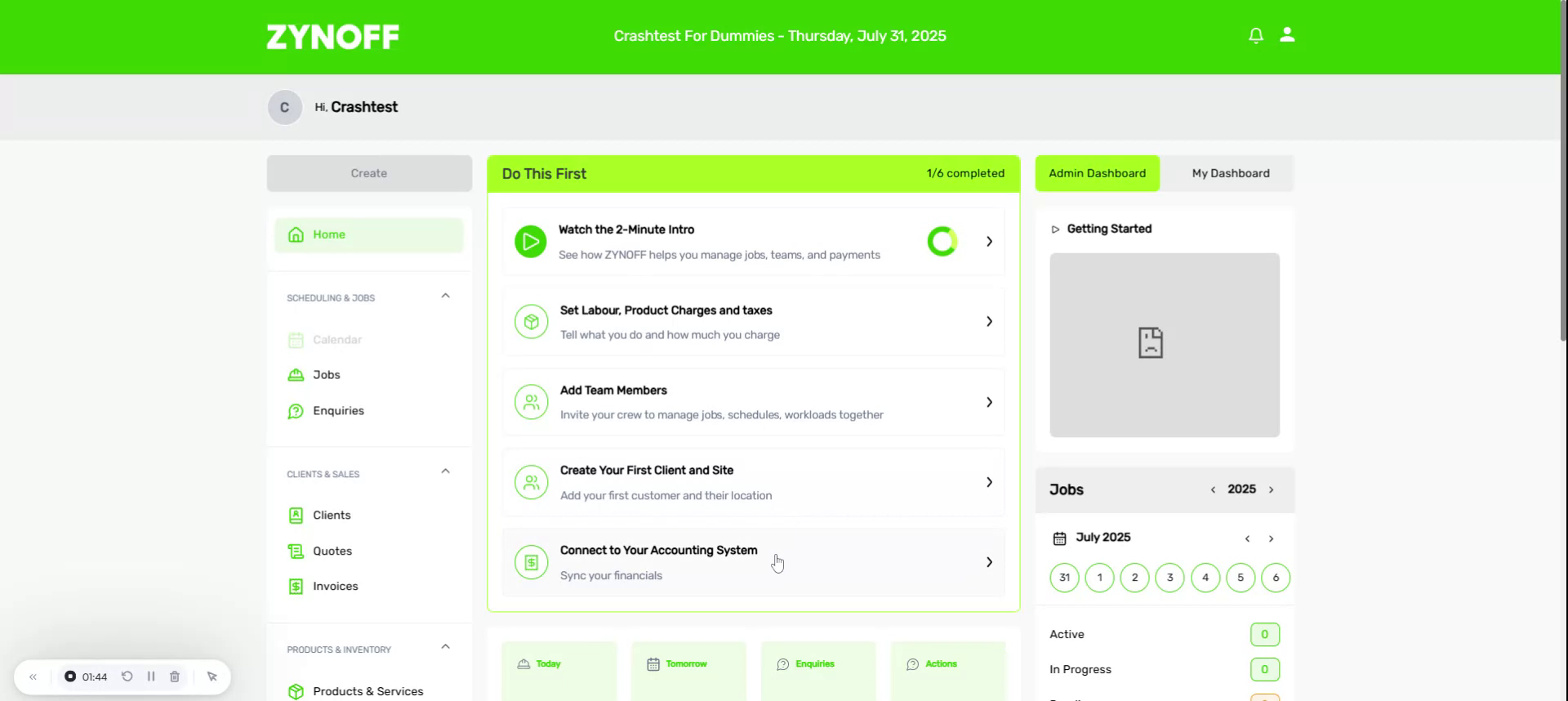Click the page vertical scrollbar
Image resolution: width=1568 pixels, height=701 pixels.
pyautogui.click(x=1563, y=172)
